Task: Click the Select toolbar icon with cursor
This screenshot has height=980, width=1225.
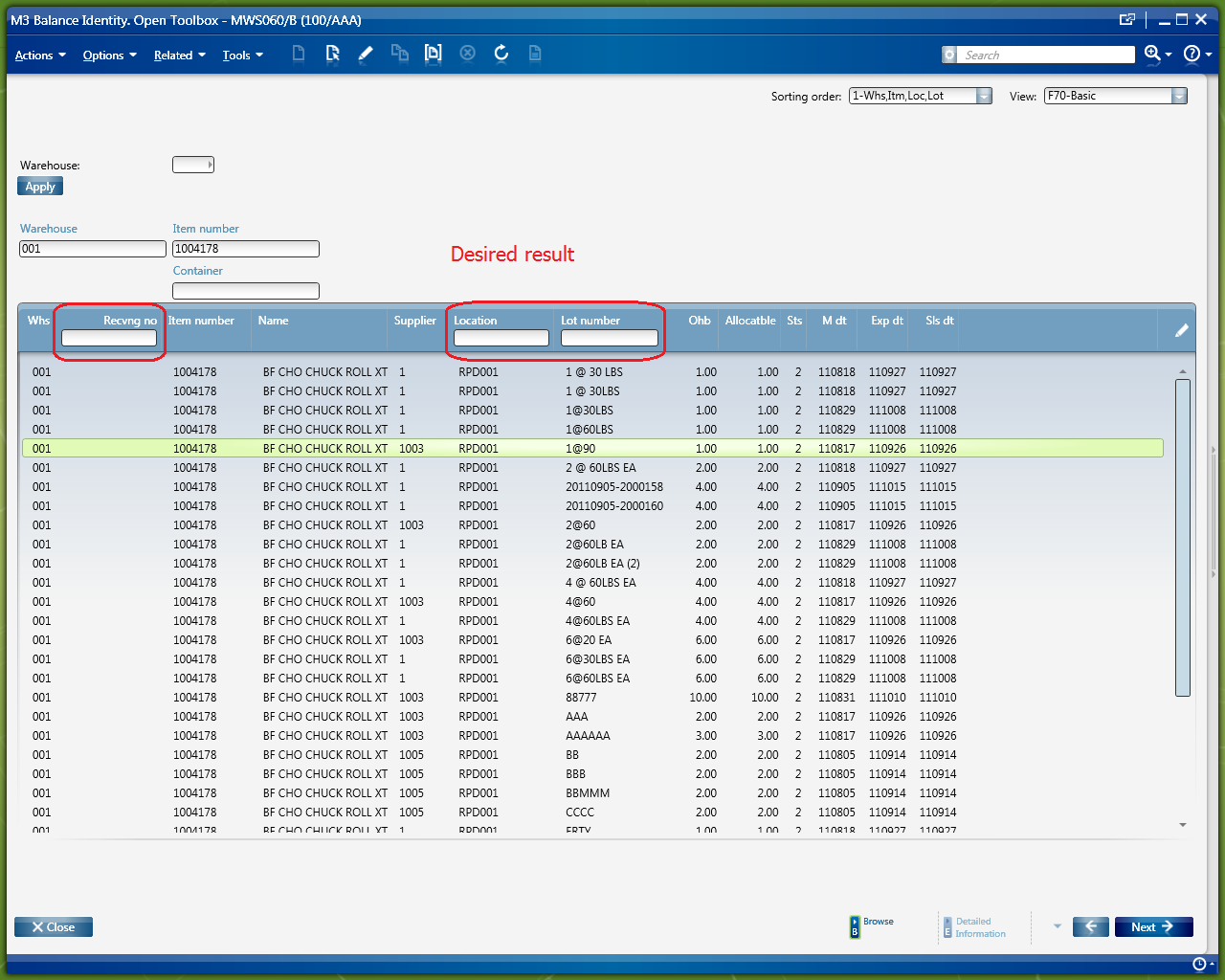Action: point(332,54)
